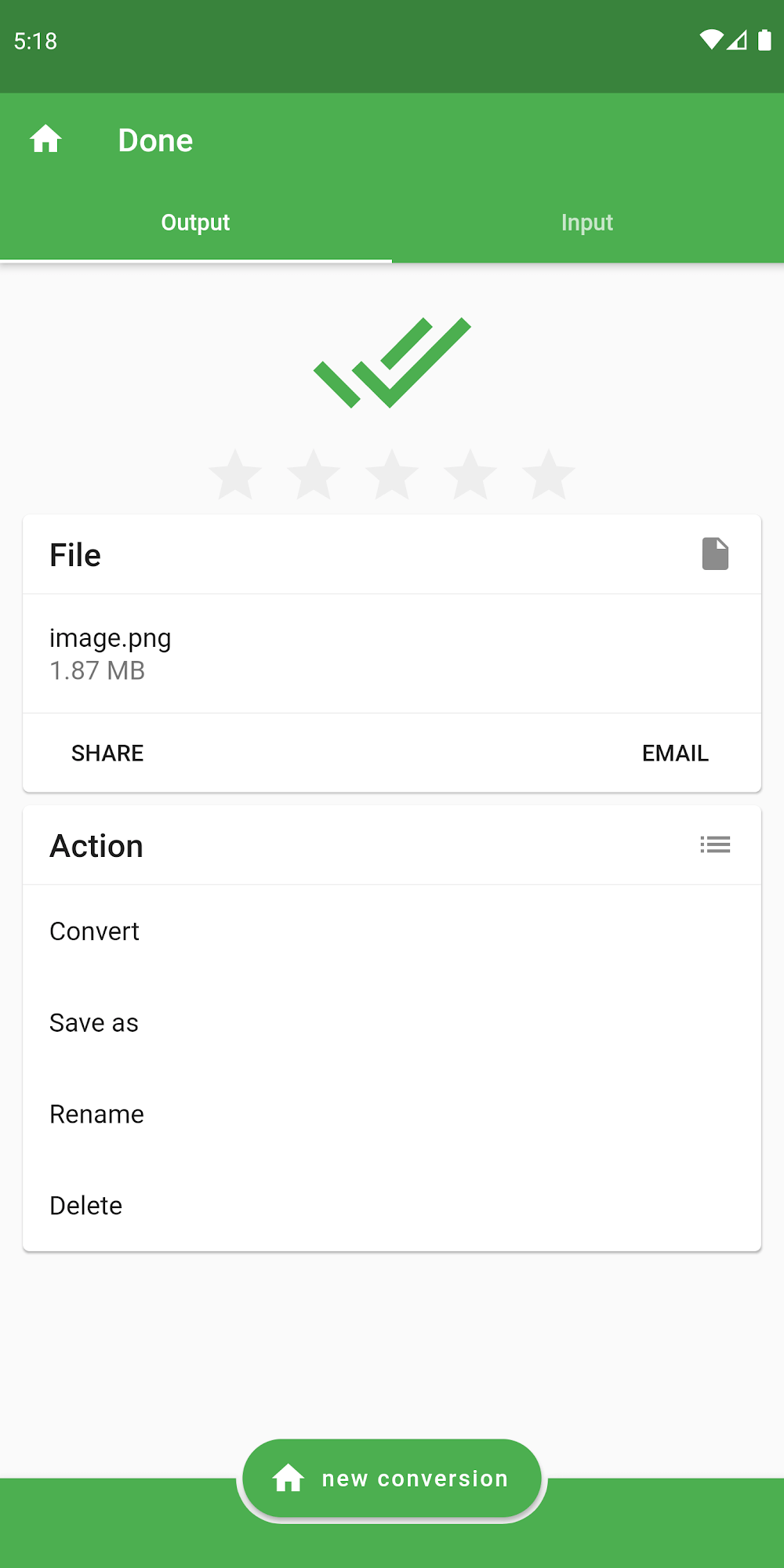The image size is (784, 1568).
Task: Rate with the fourth star
Action: [470, 474]
